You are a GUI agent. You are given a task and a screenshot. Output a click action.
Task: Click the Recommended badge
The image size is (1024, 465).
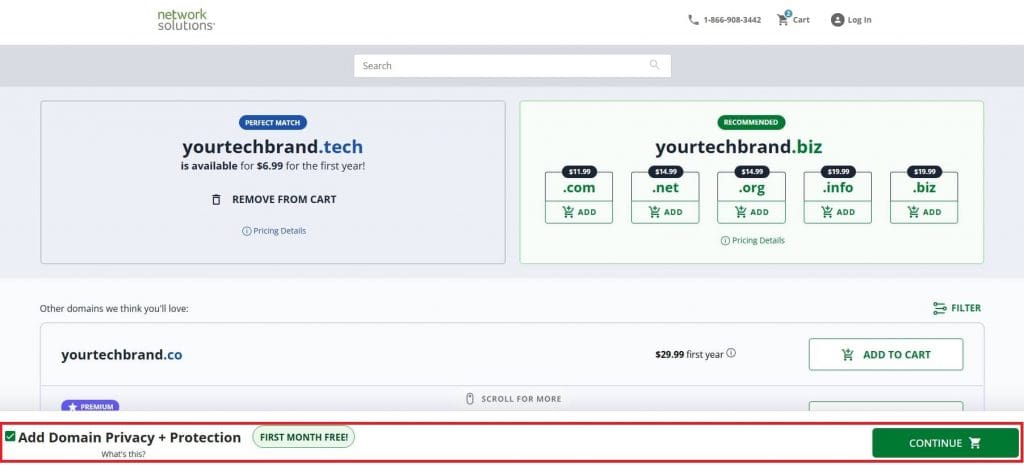pos(751,122)
